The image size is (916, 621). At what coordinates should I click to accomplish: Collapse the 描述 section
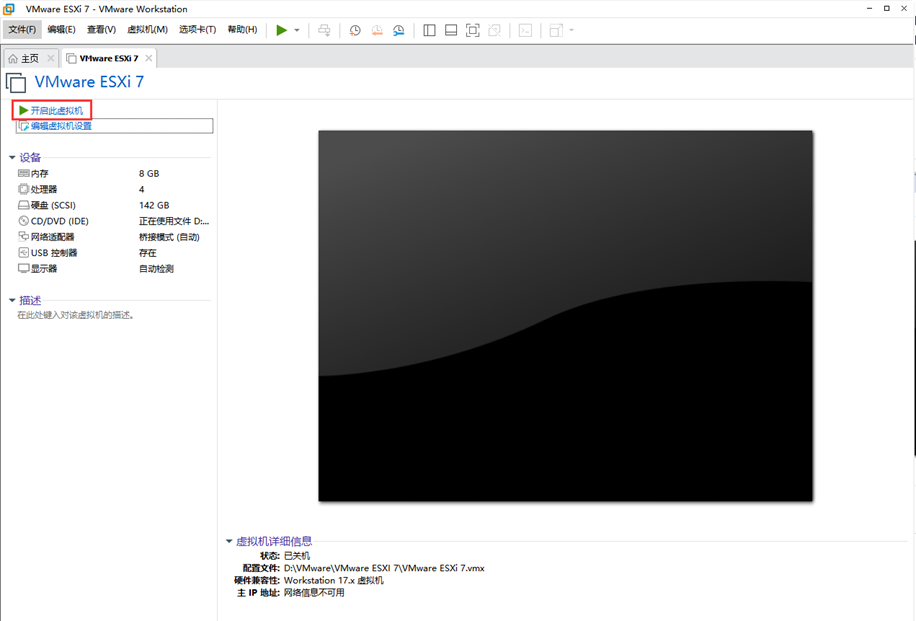[12, 300]
